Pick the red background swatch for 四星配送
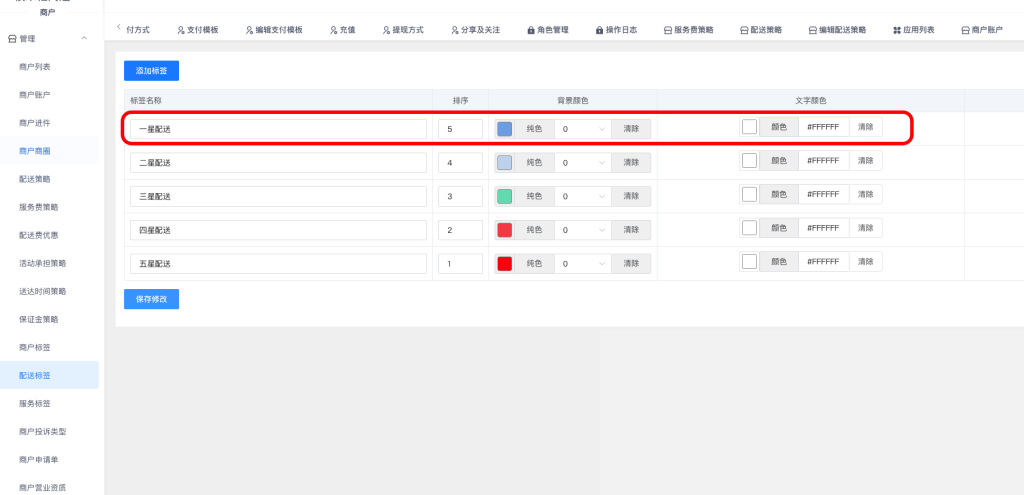 point(505,230)
